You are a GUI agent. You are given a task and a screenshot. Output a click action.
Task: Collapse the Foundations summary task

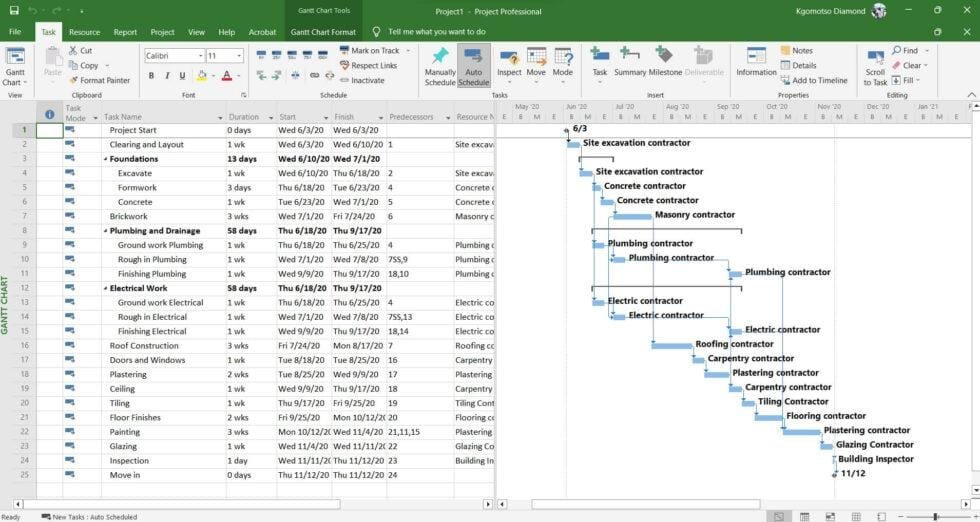pyautogui.click(x=106, y=159)
